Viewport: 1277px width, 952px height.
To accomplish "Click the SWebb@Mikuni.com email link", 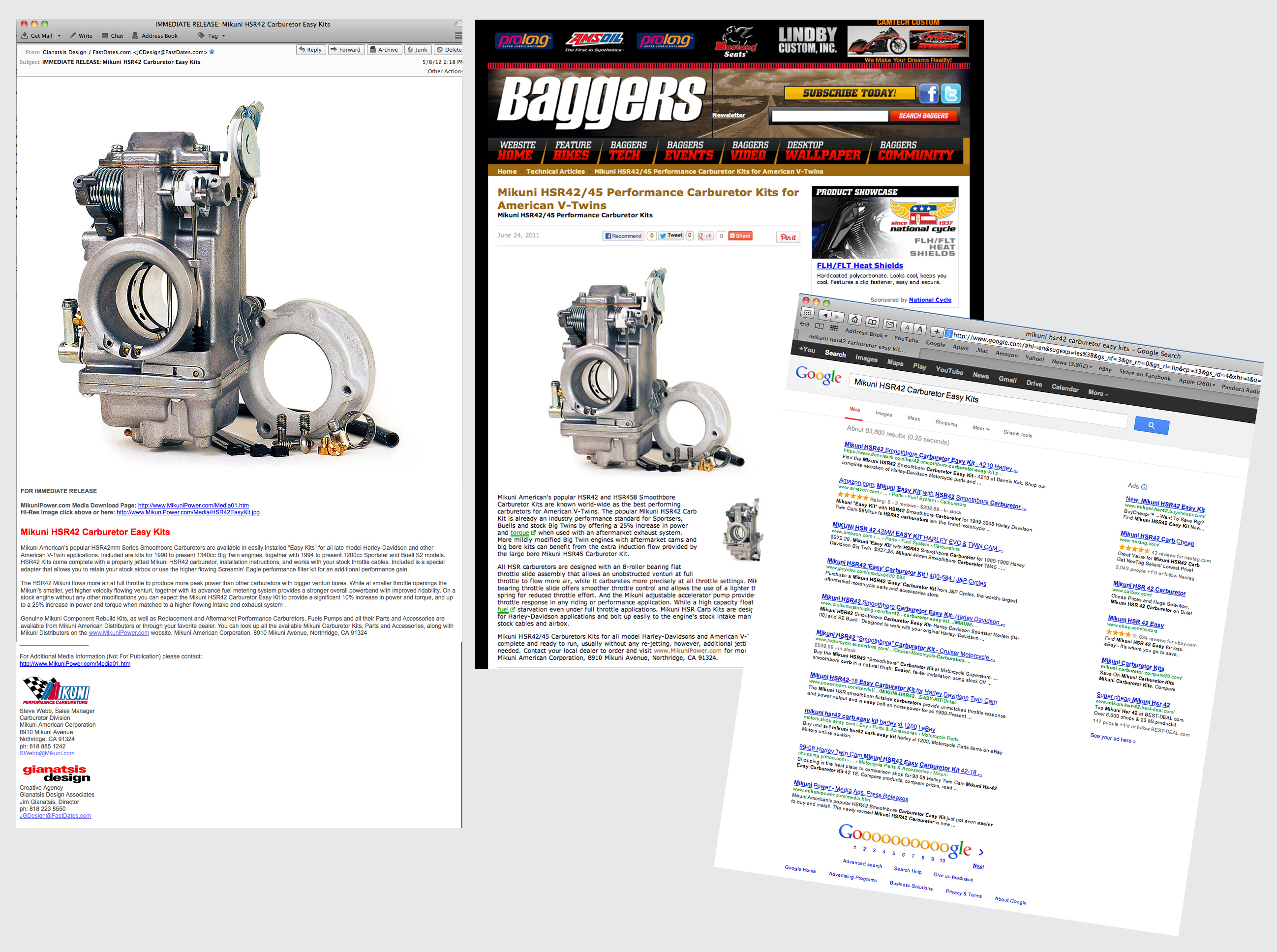I will [x=47, y=753].
